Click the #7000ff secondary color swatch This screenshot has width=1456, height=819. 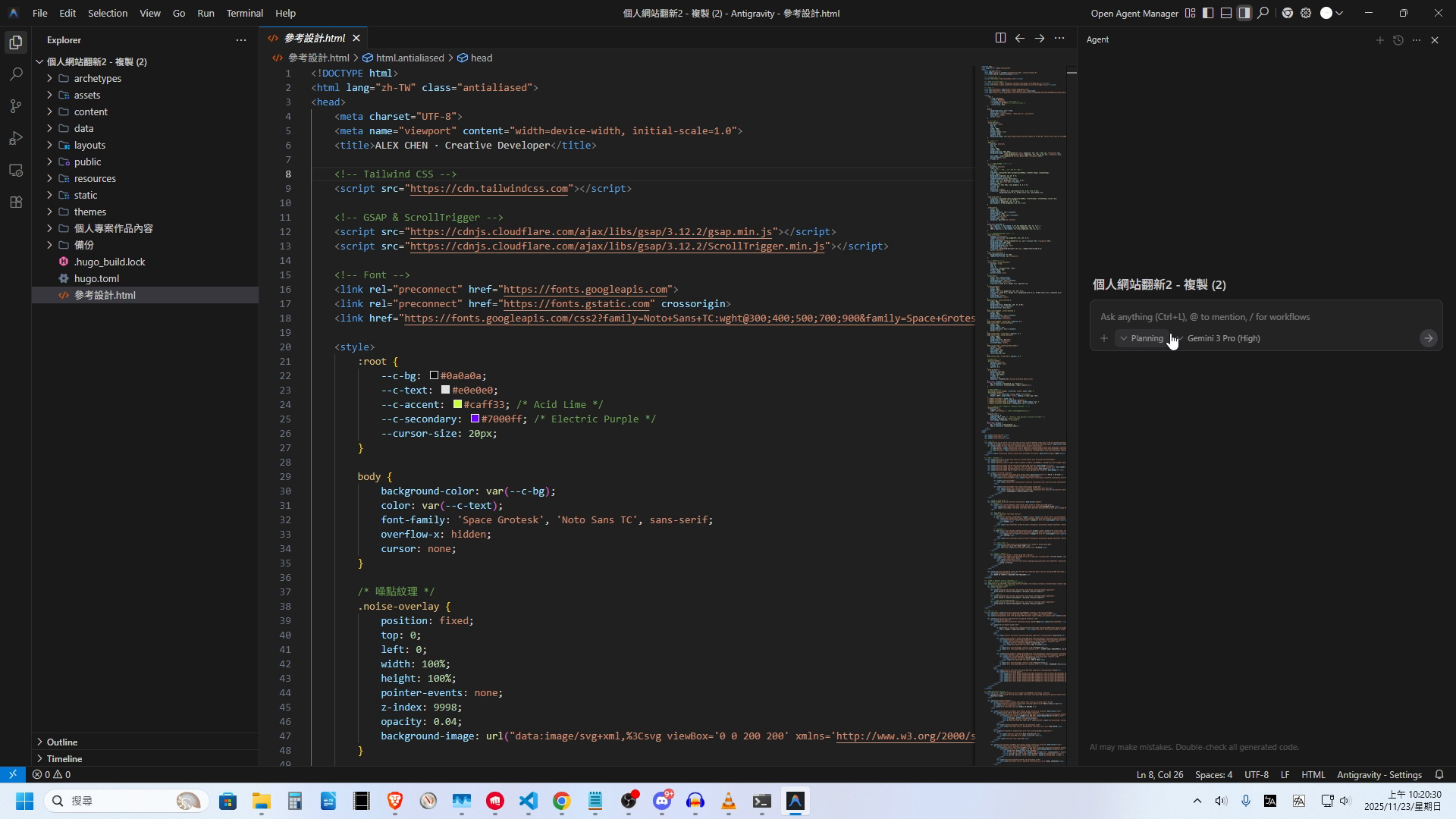tap(475, 419)
